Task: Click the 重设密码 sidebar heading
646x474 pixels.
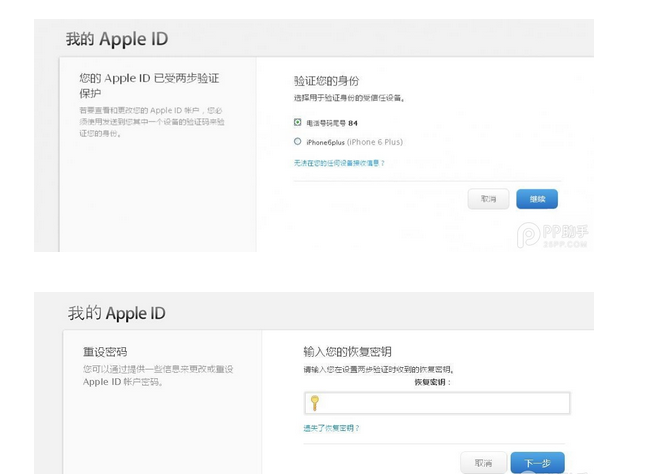Action: coord(105,352)
